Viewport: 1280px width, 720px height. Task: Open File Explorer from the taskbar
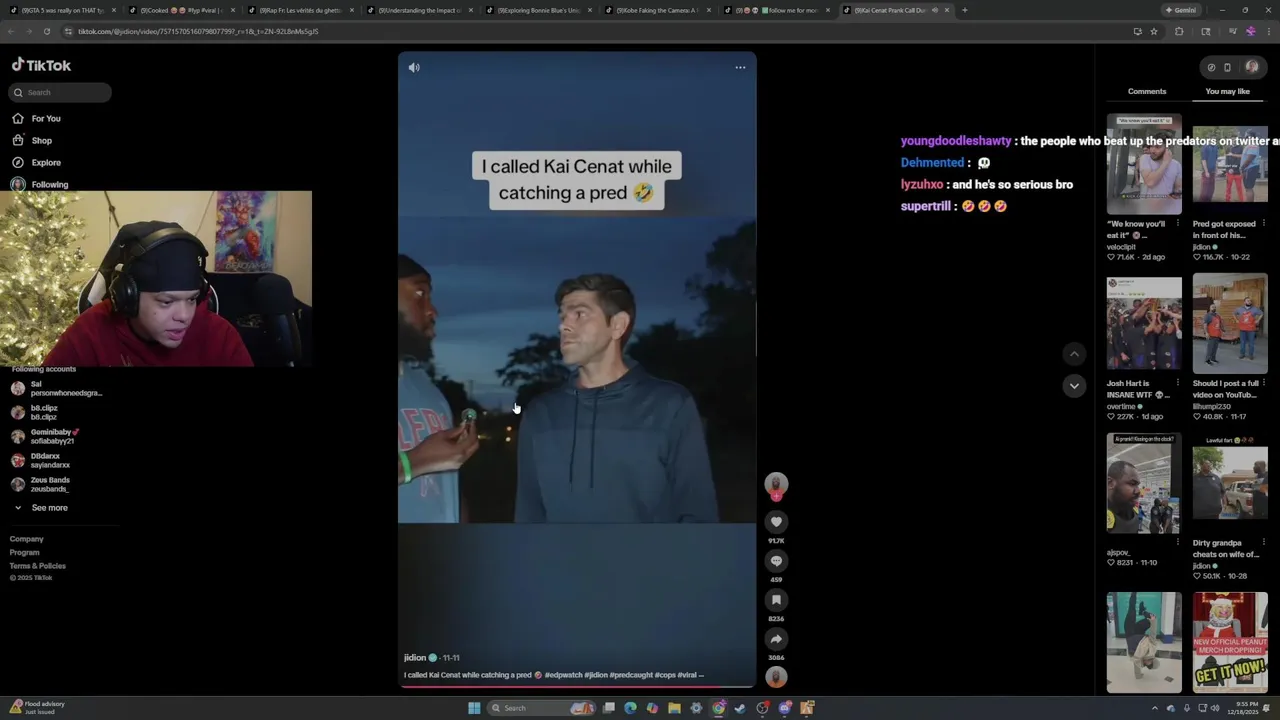674,708
